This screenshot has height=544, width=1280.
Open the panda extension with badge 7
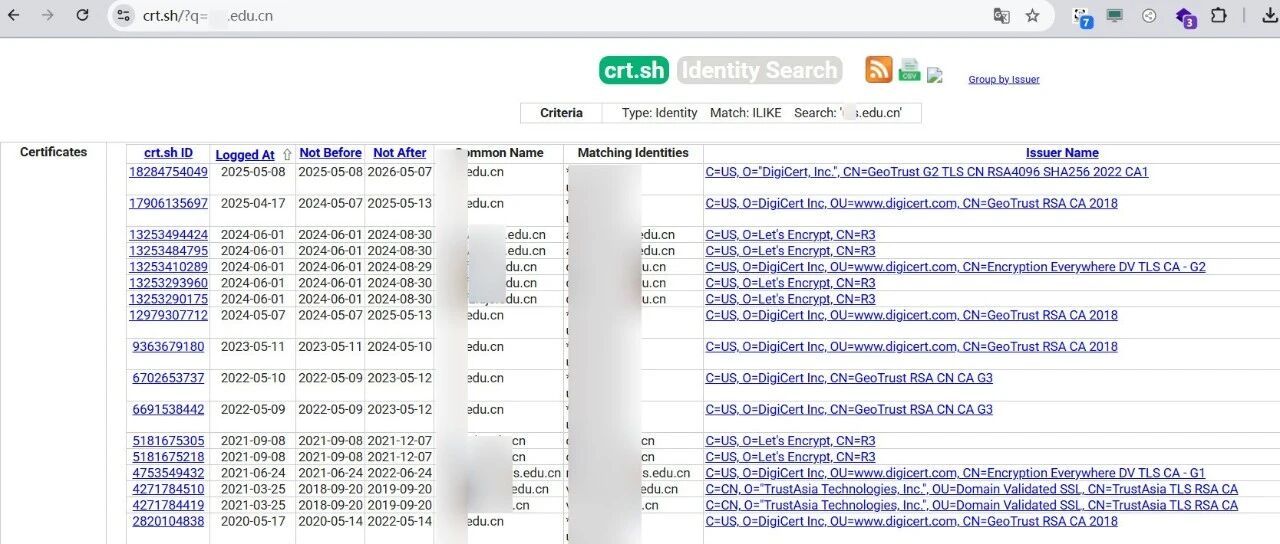pyautogui.click(x=1083, y=17)
